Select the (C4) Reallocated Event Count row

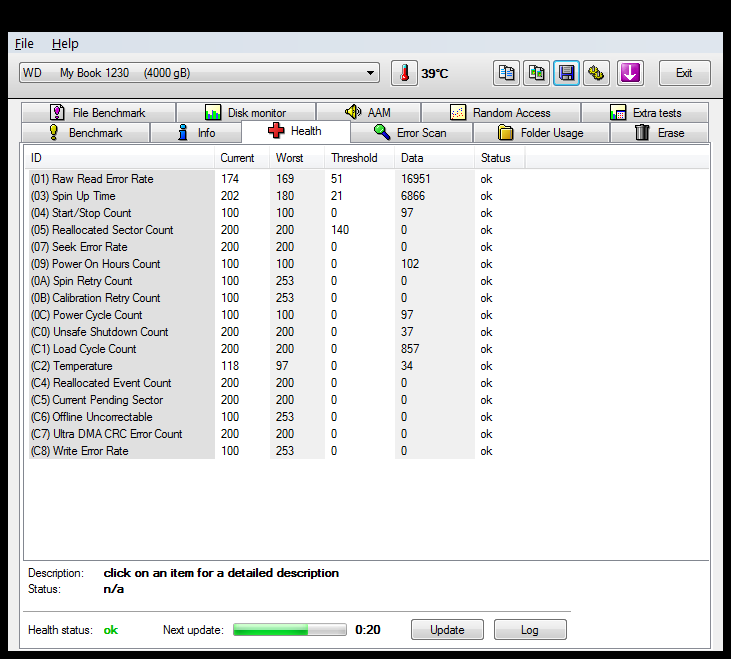(x=275, y=383)
